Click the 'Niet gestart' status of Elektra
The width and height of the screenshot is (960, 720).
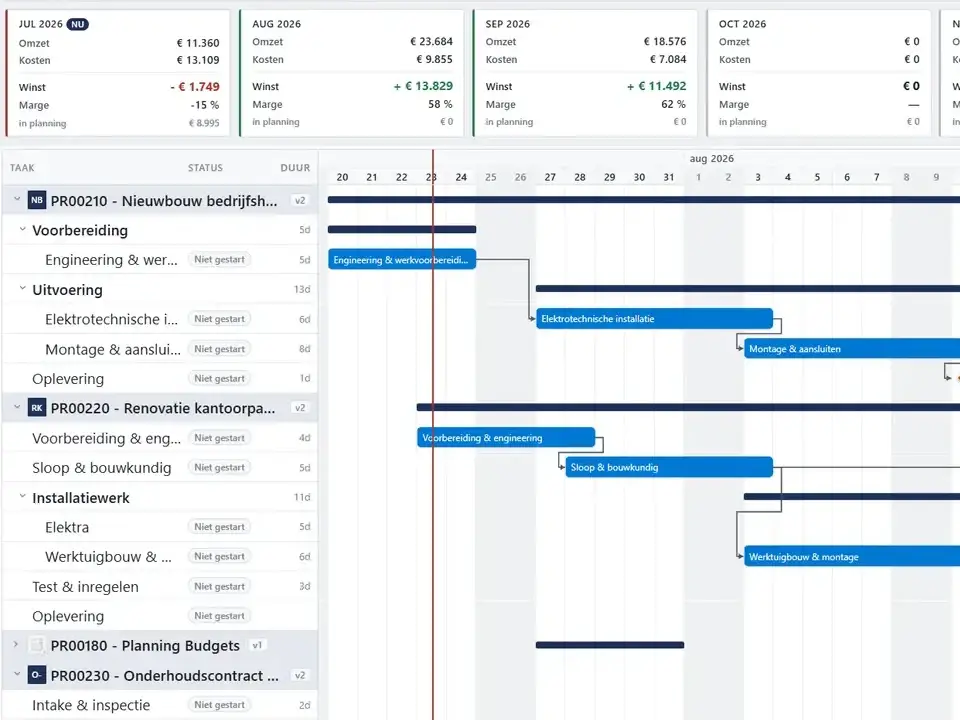[x=219, y=527]
